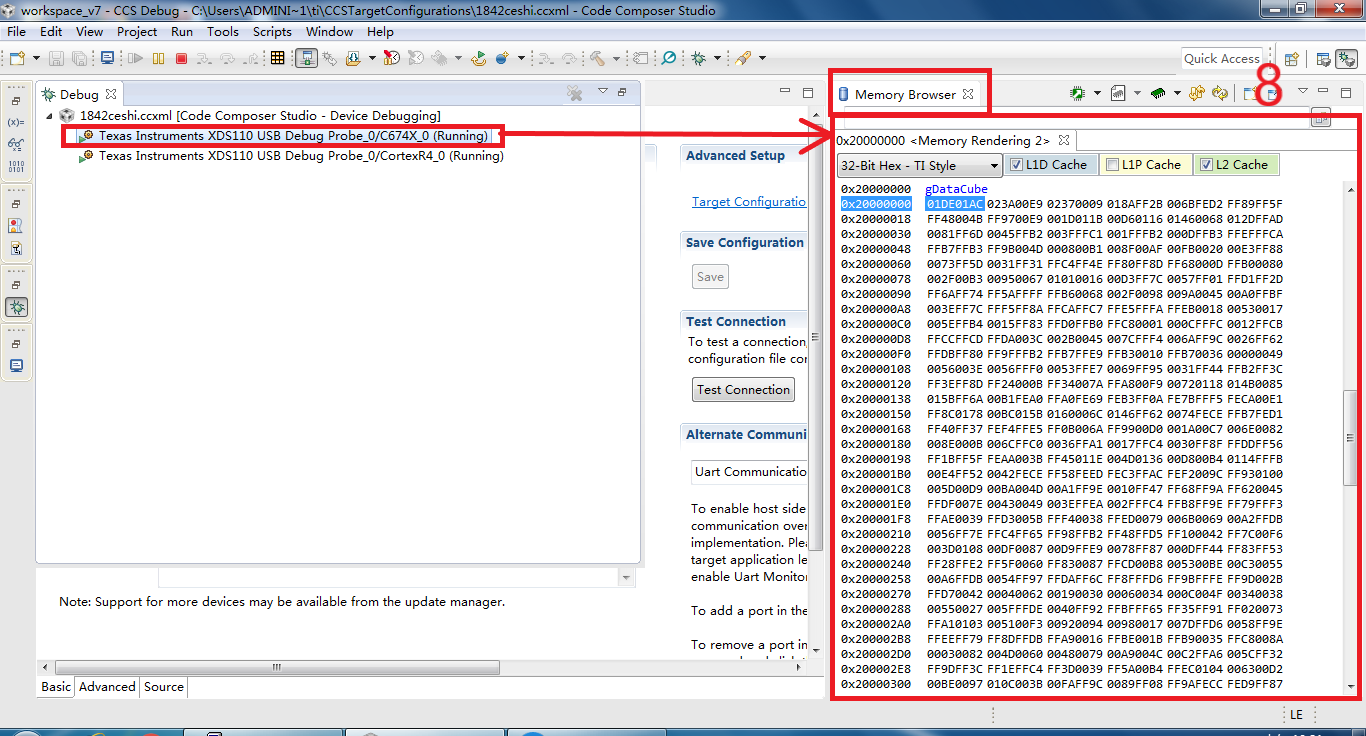Click the gDataCube symbol label

pyautogui.click(x=956, y=189)
